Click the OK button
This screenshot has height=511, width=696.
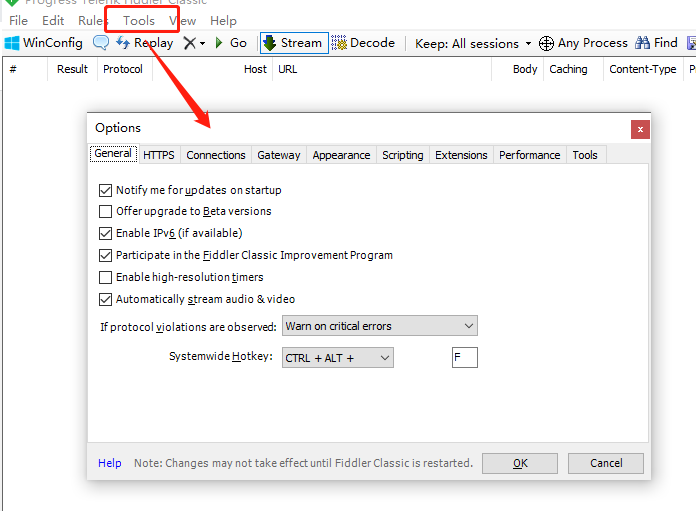pos(520,463)
